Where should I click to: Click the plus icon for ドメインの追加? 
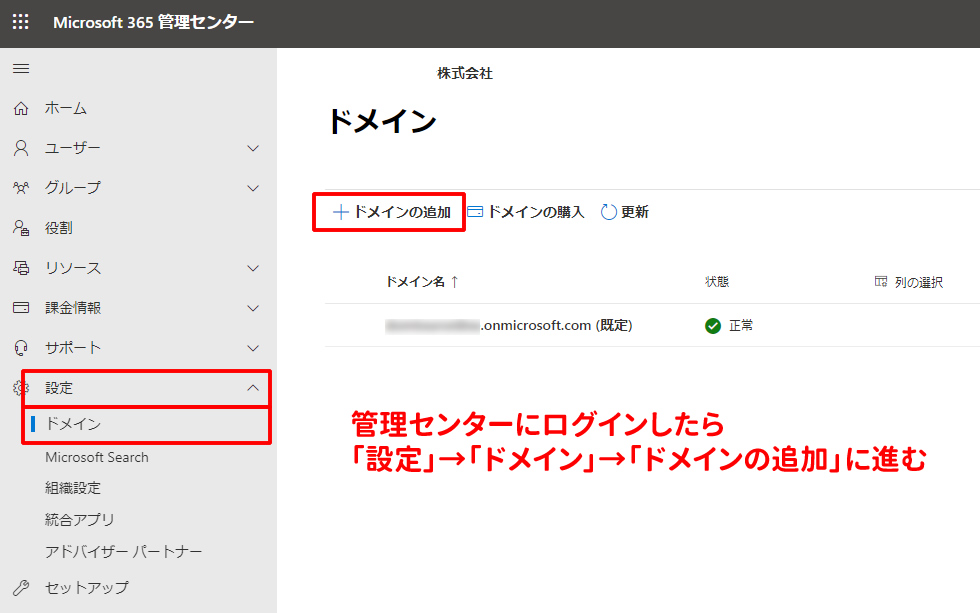point(340,212)
